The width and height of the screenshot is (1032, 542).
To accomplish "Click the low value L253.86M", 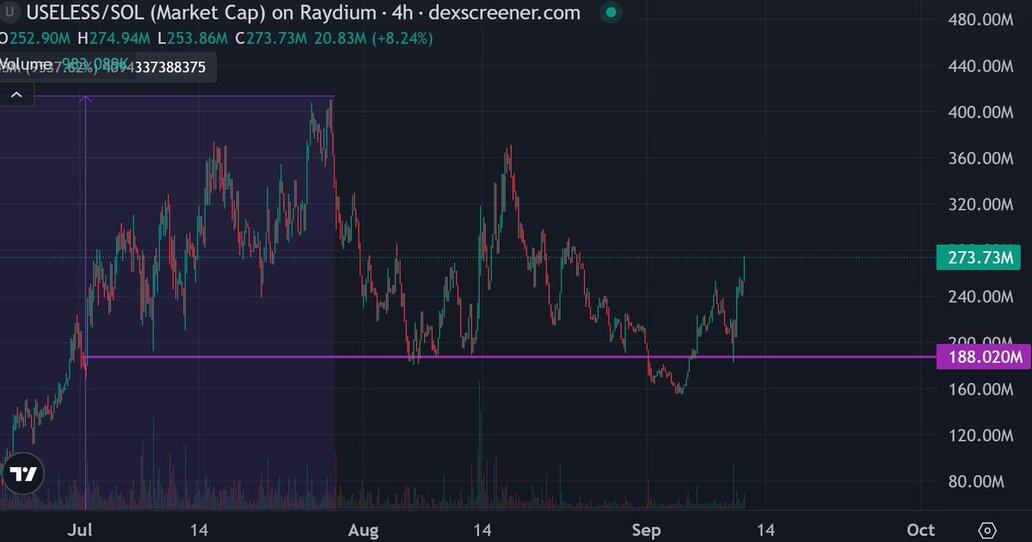I will point(192,39).
